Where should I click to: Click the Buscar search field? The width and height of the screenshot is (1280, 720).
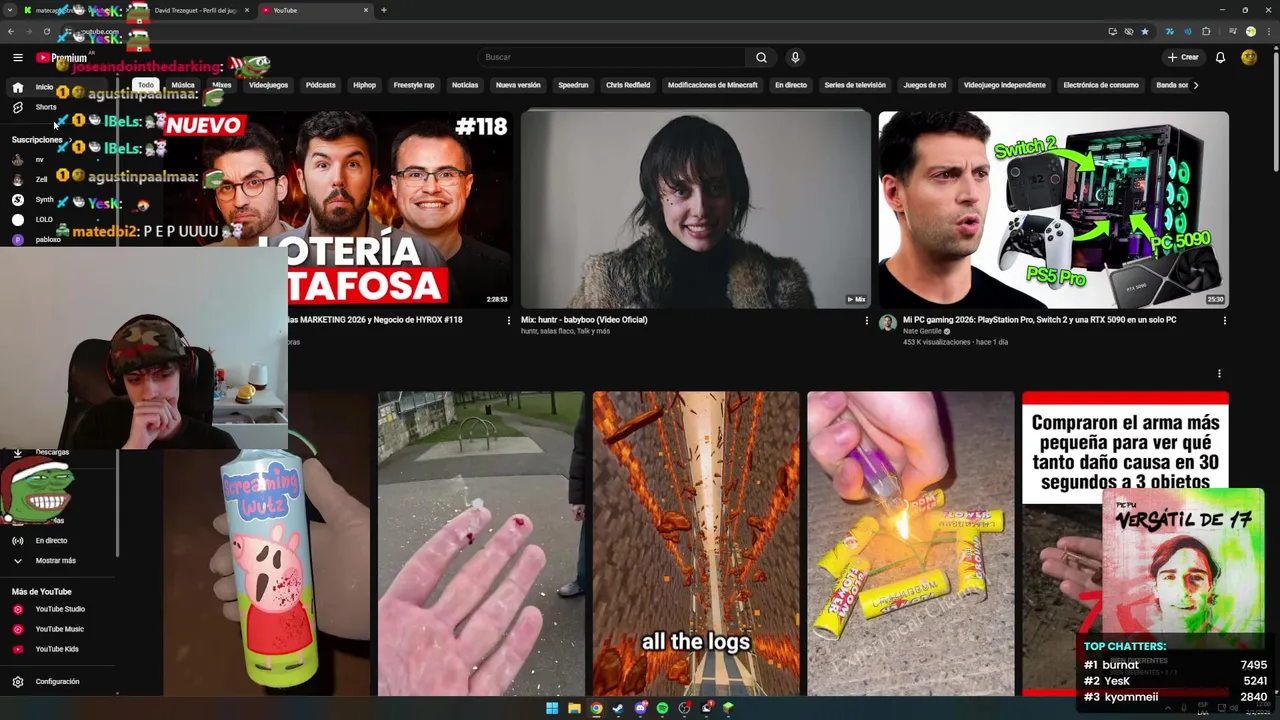(612, 57)
